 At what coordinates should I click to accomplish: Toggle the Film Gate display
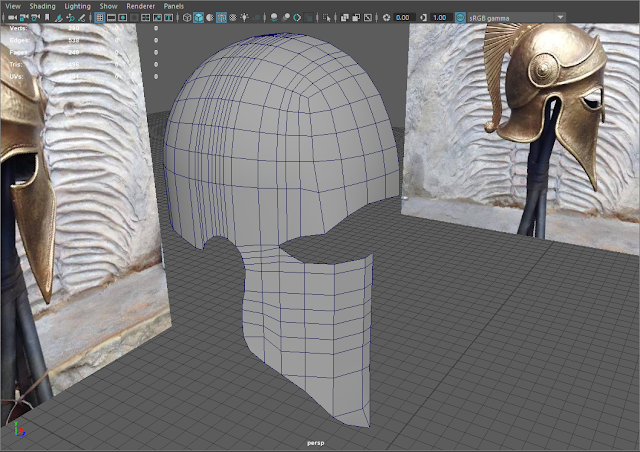[111, 18]
